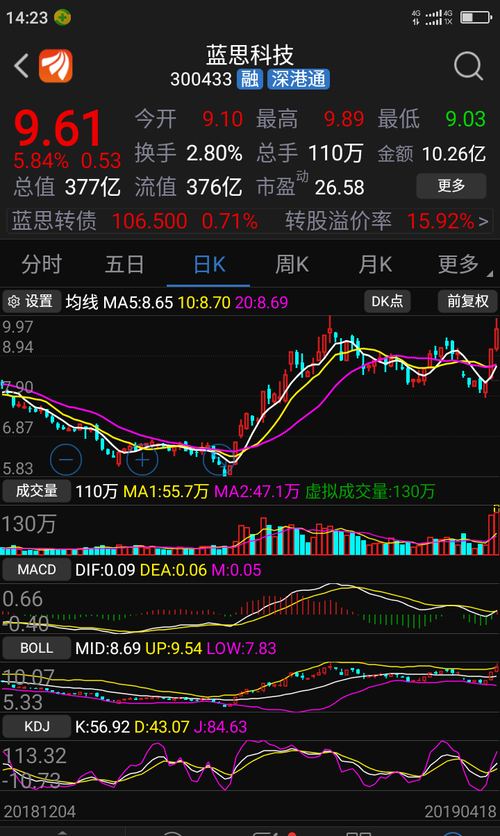
Task: Tap stock code 300433
Action: pos(201,79)
